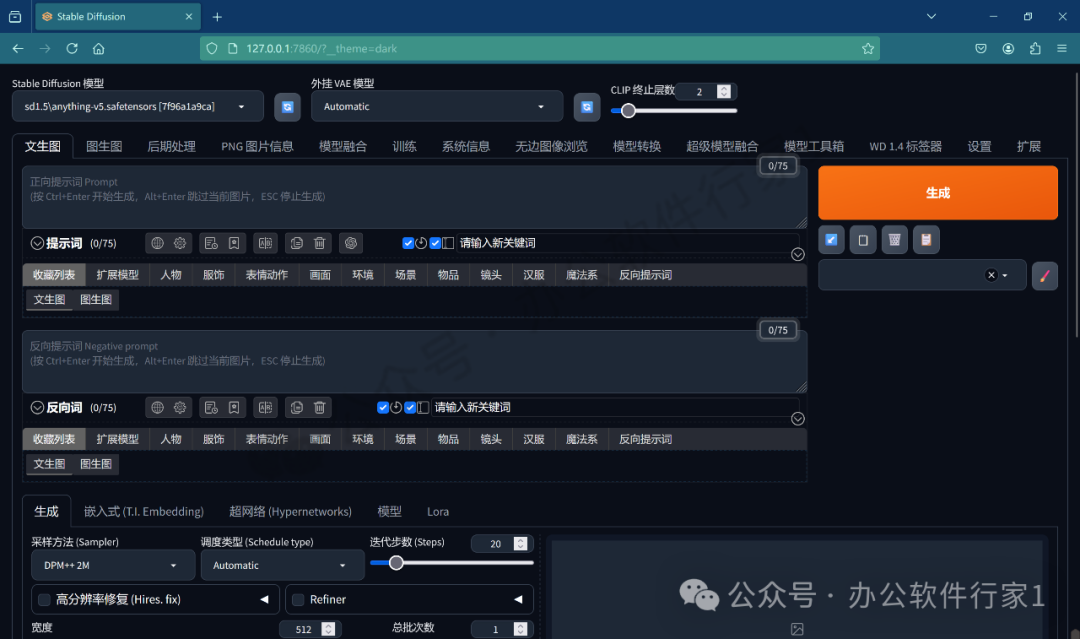Open the WD 1.4 标签器 tab
This screenshot has width=1080, height=639.
905,145
